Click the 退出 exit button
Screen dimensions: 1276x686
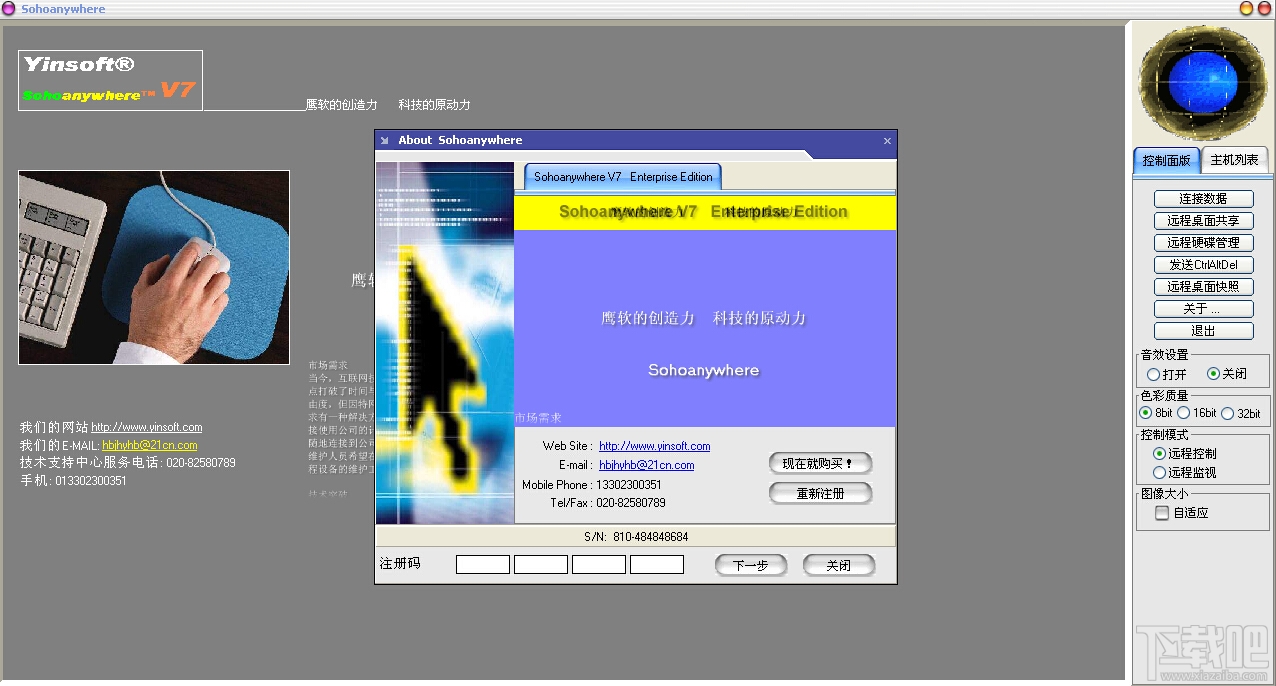(1203, 331)
